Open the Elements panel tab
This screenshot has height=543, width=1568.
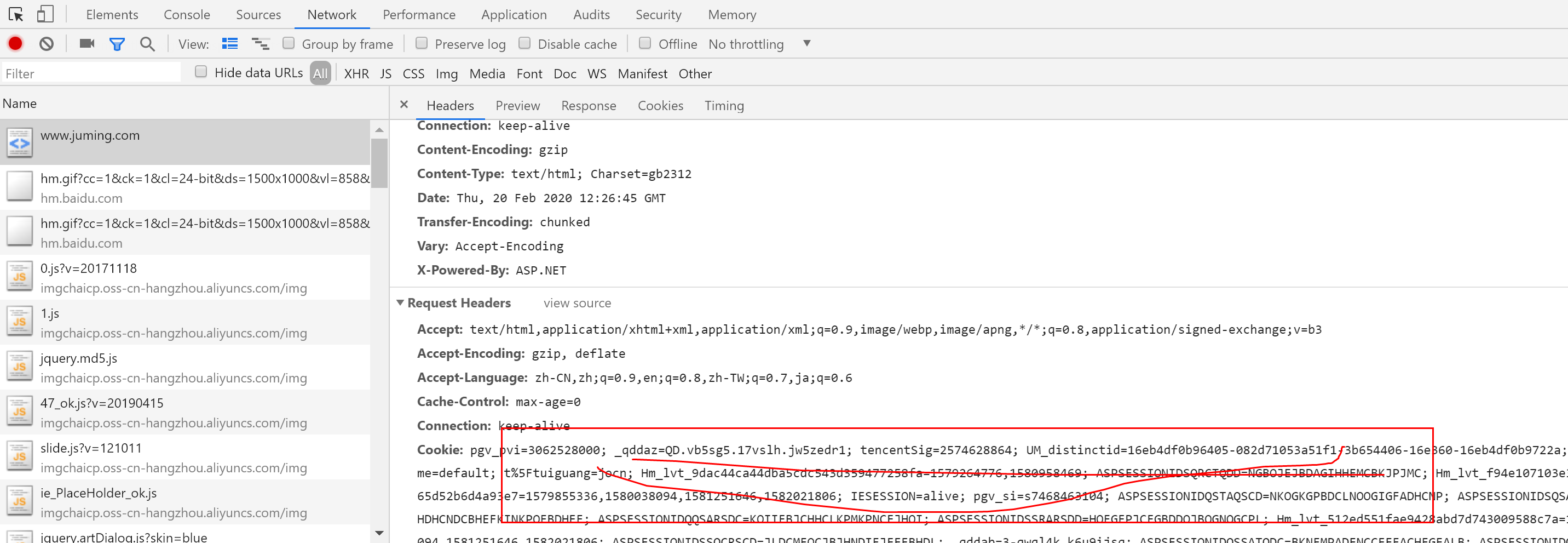click(112, 15)
